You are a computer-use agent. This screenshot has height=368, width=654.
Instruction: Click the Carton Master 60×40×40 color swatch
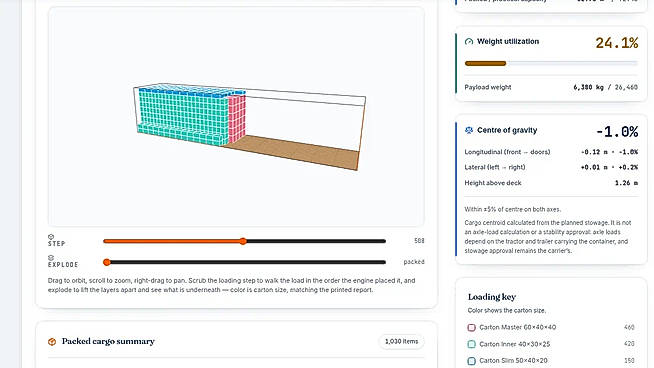(471, 328)
